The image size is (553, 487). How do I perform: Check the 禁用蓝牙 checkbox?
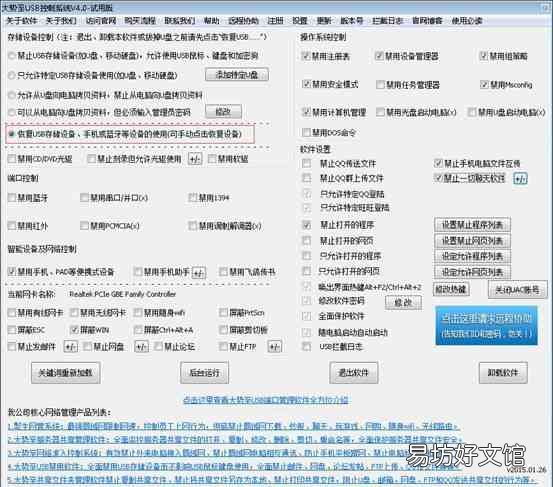pos(12,198)
